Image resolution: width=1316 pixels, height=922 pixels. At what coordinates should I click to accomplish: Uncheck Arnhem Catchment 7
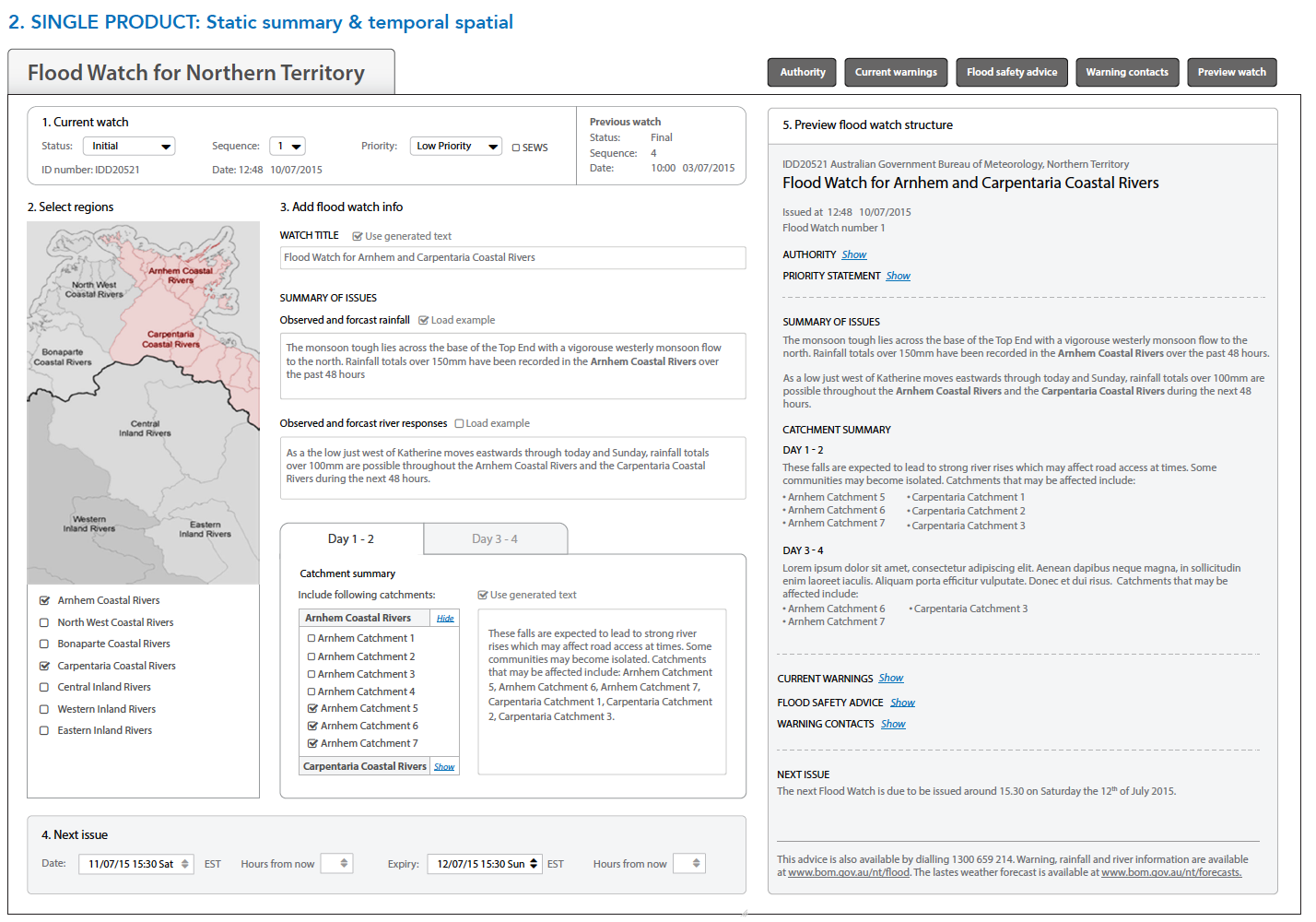[x=312, y=743]
